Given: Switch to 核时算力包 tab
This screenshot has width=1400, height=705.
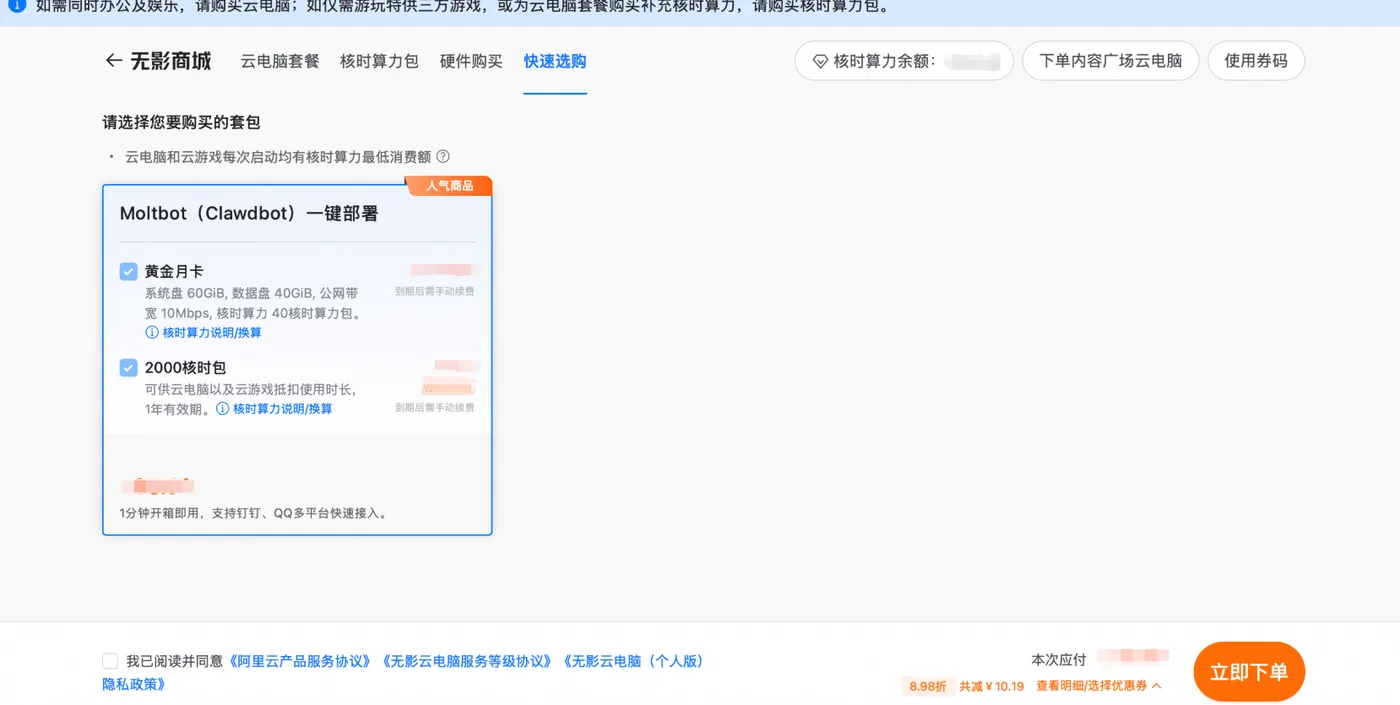Looking at the screenshot, I should [379, 61].
